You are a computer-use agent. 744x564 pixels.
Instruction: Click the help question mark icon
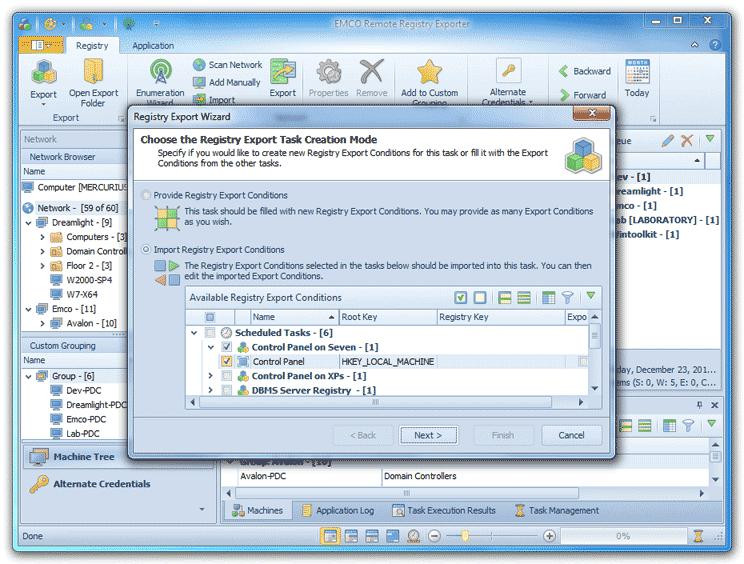point(715,45)
